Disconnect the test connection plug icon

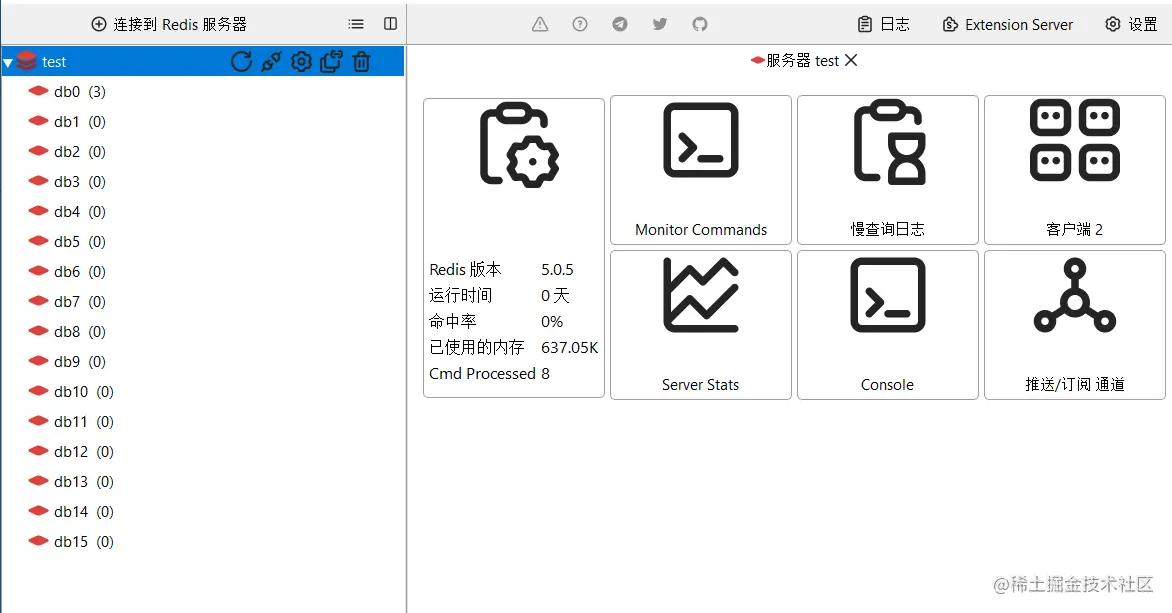(271, 61)
